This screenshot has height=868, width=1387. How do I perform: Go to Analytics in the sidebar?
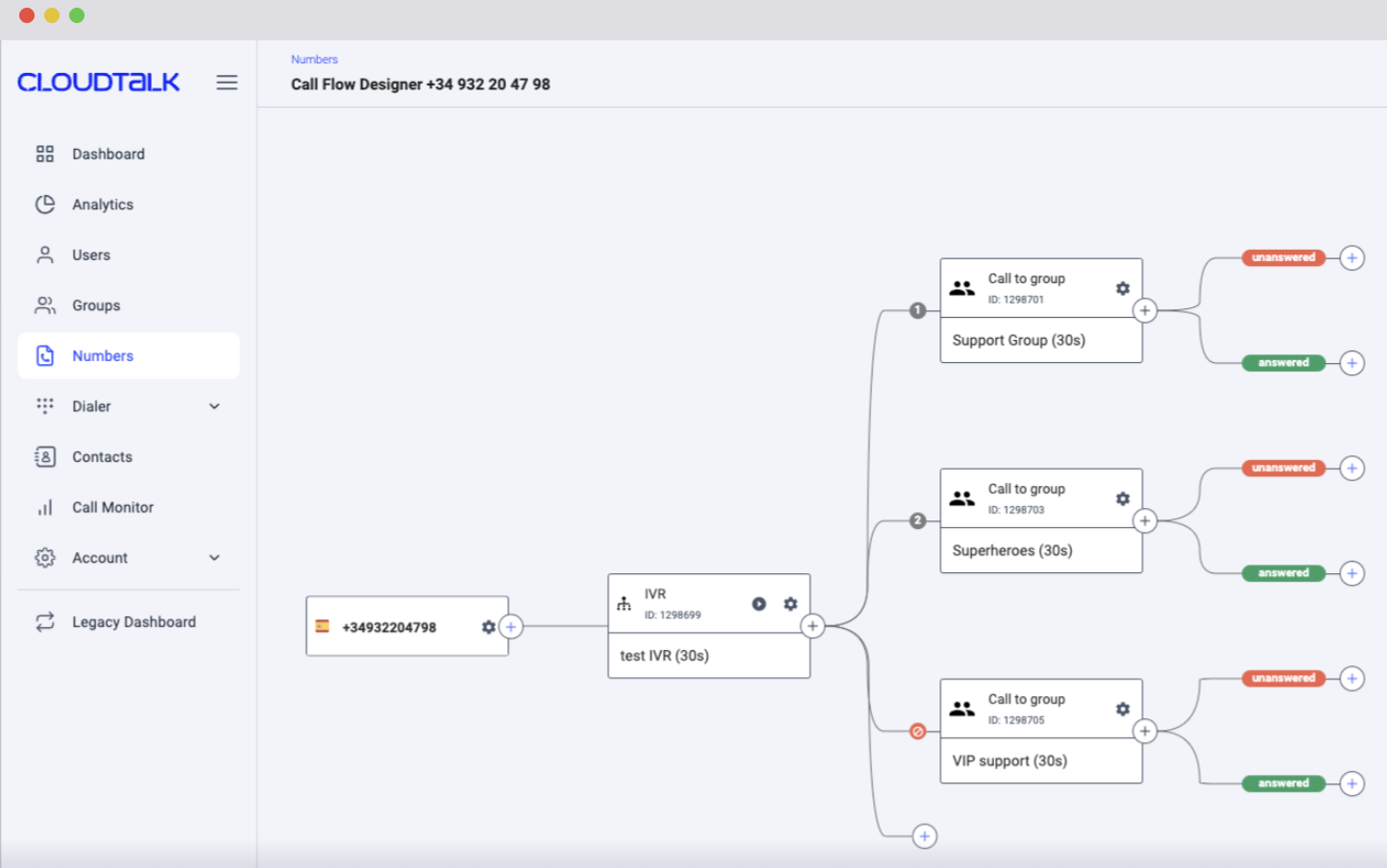pos(102,205)
